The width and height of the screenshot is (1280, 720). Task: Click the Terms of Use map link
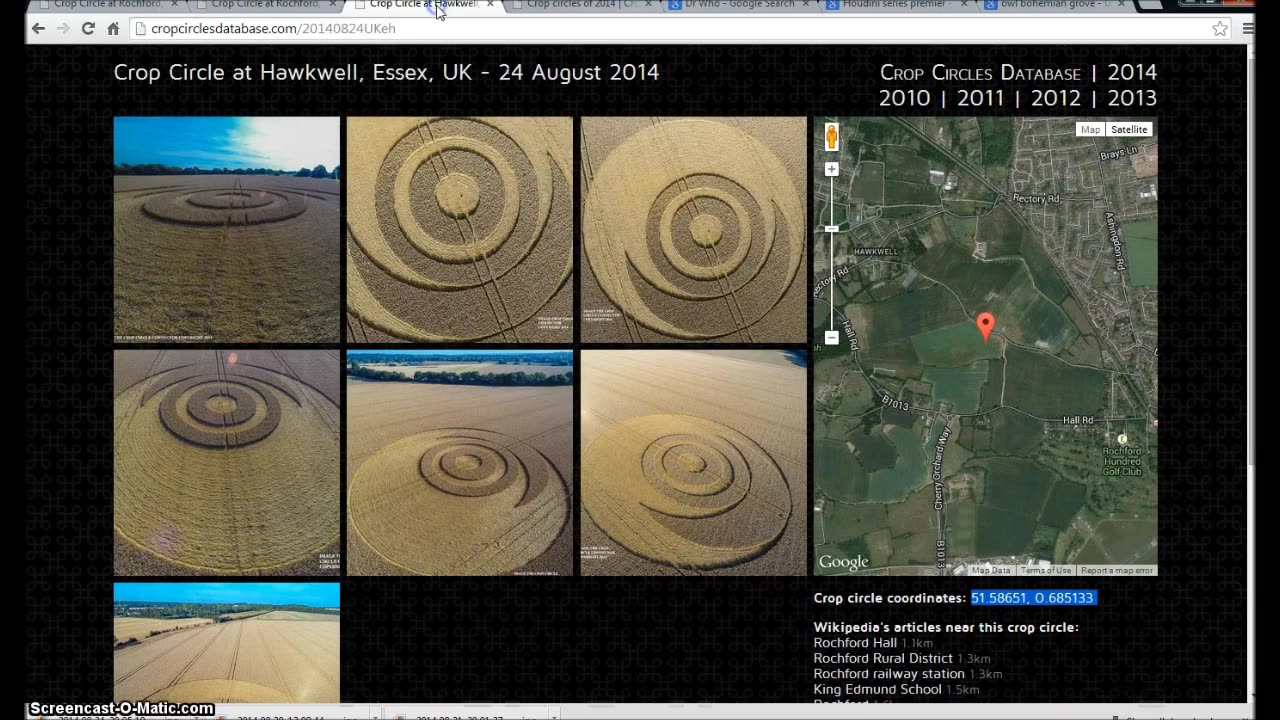pyautogui.click(x=1046, y=570)
